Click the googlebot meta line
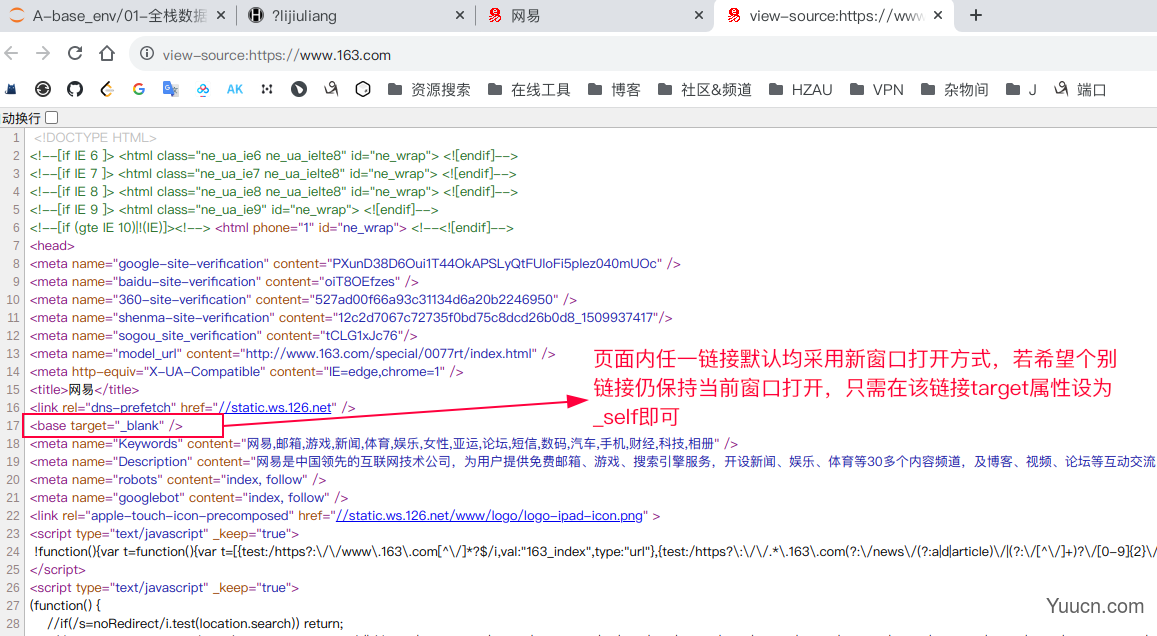The height and width of the screenshot is (636, 1157). (x=189, y=497)
